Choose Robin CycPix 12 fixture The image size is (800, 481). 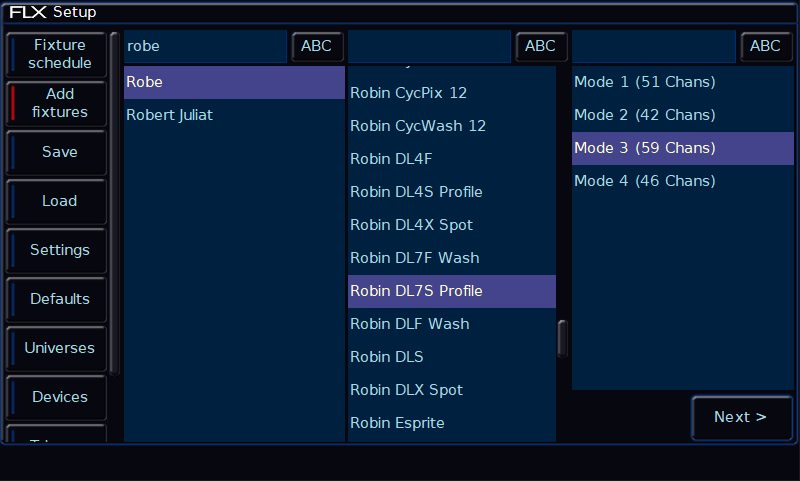click(452, 93)
